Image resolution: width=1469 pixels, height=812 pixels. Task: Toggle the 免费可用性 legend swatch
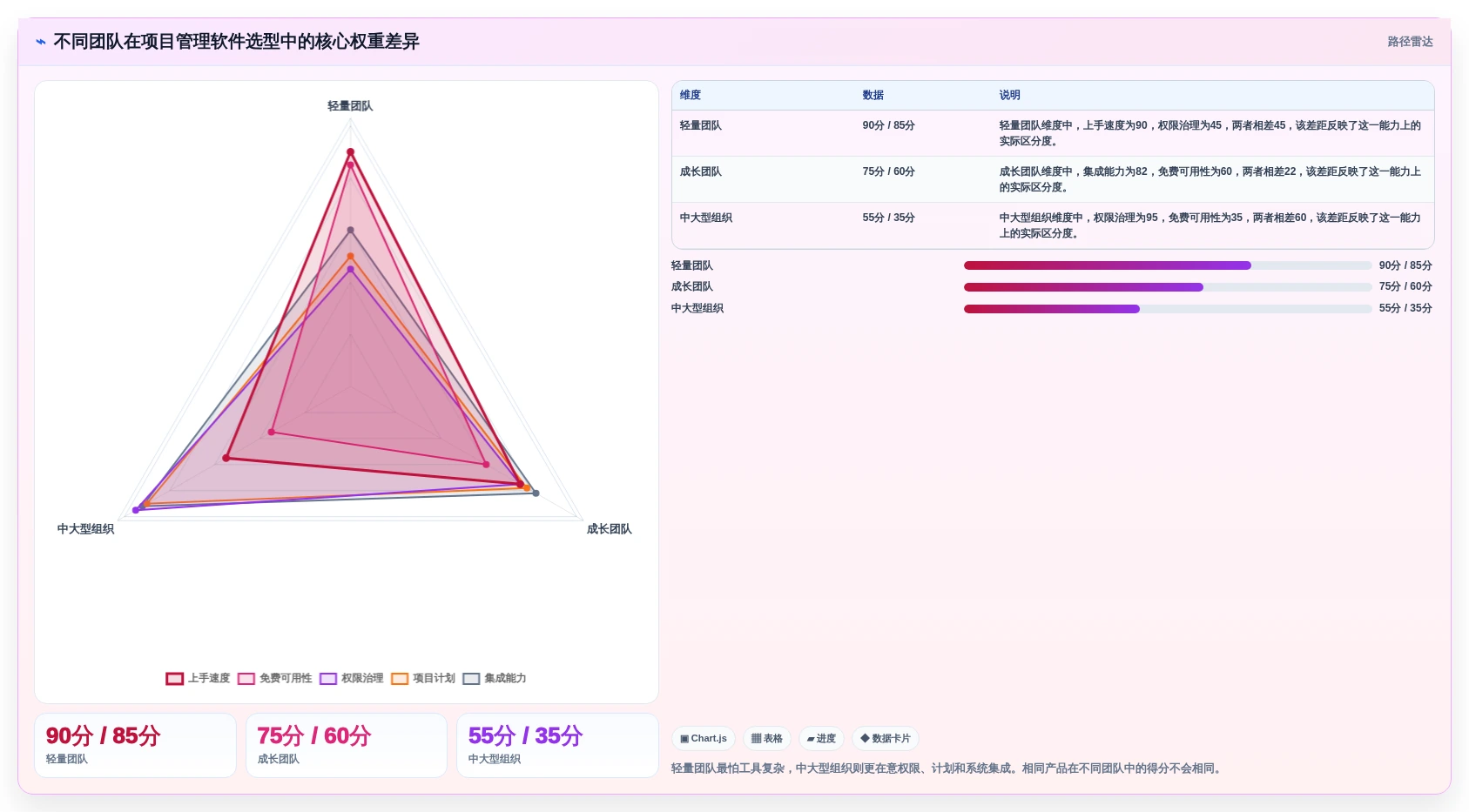tap(246, 679)
